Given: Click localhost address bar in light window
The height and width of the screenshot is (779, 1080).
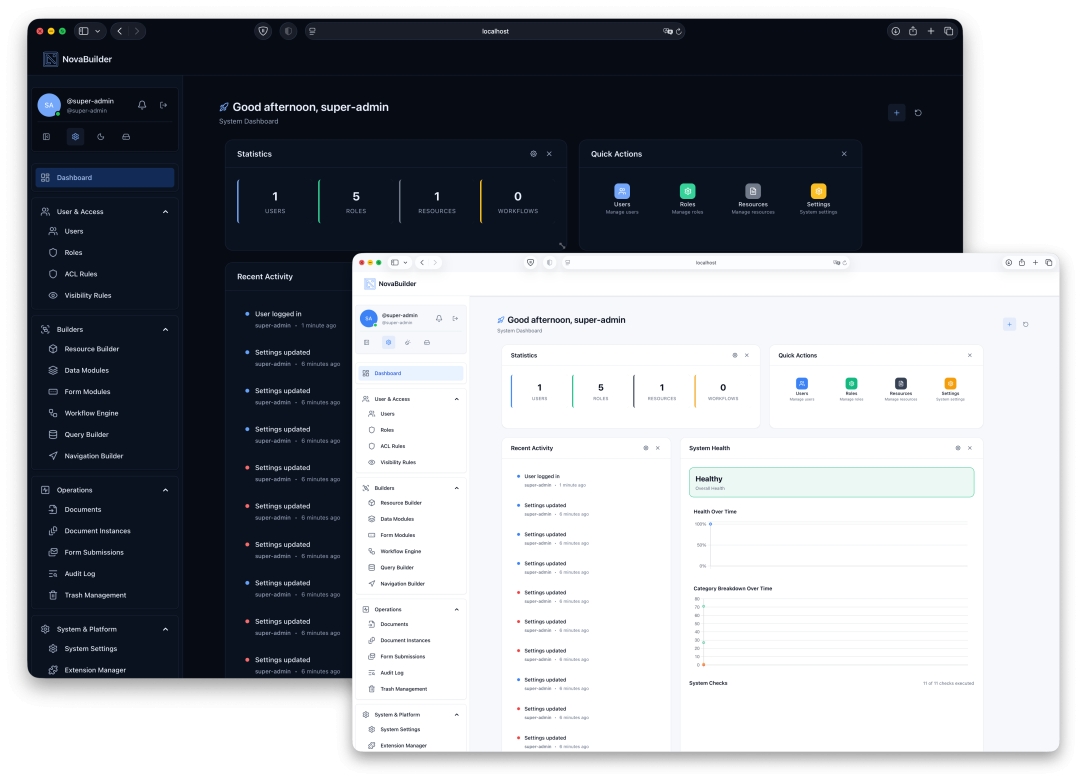Looking at the screenshot, I should pyautogui.click(x=706, y=262).
